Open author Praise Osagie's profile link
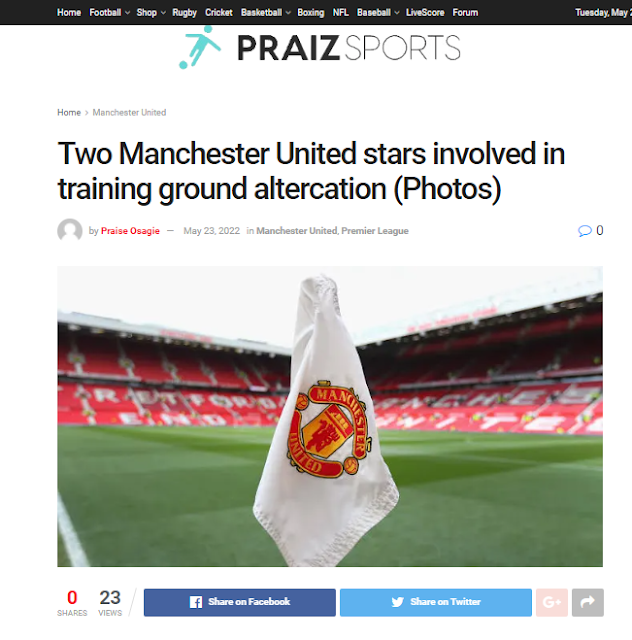Viewport: 632px width, 640px height. tap(130, 231)
